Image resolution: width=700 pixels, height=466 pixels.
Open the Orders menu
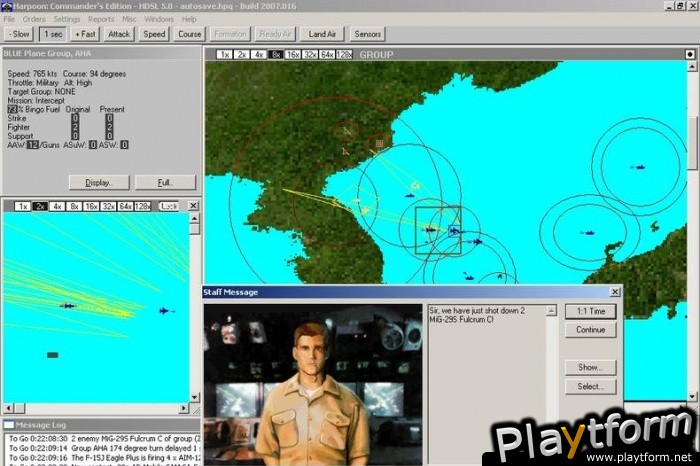point(34,19)
